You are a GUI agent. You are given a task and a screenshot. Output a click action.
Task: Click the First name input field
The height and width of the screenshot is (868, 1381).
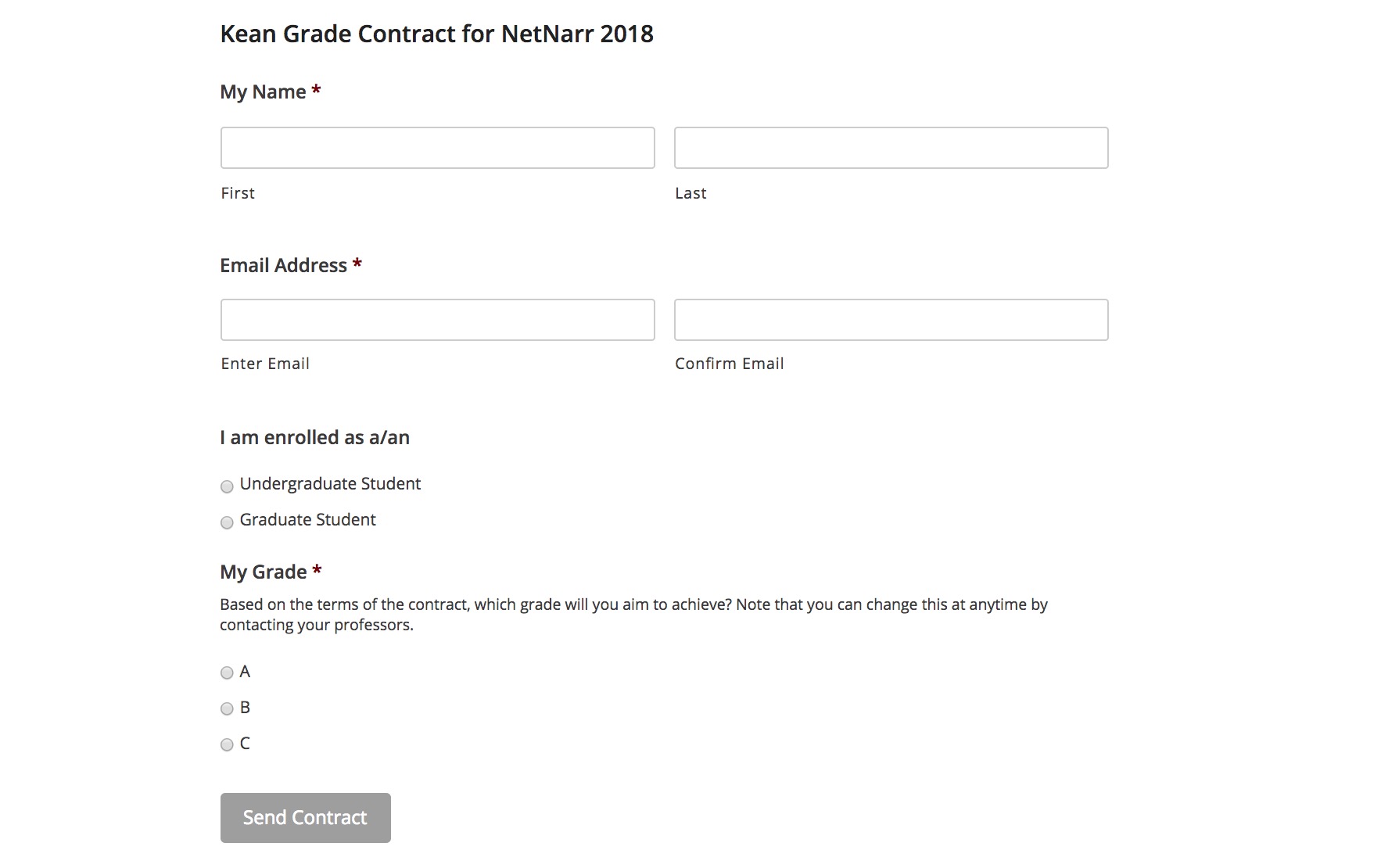point(437,147)
